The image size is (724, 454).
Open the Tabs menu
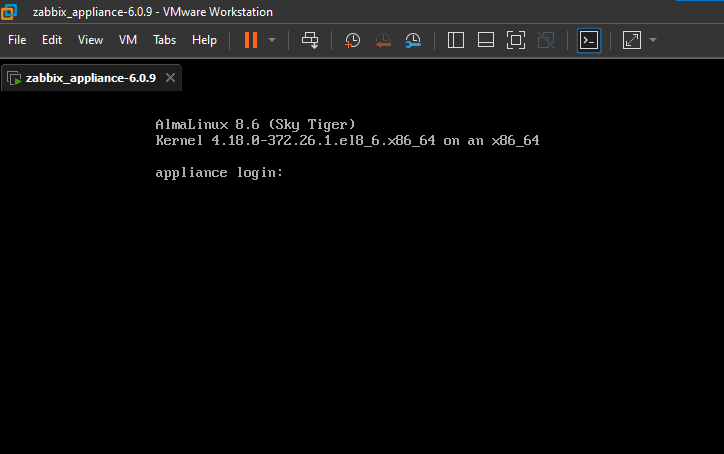click(164, 40)
